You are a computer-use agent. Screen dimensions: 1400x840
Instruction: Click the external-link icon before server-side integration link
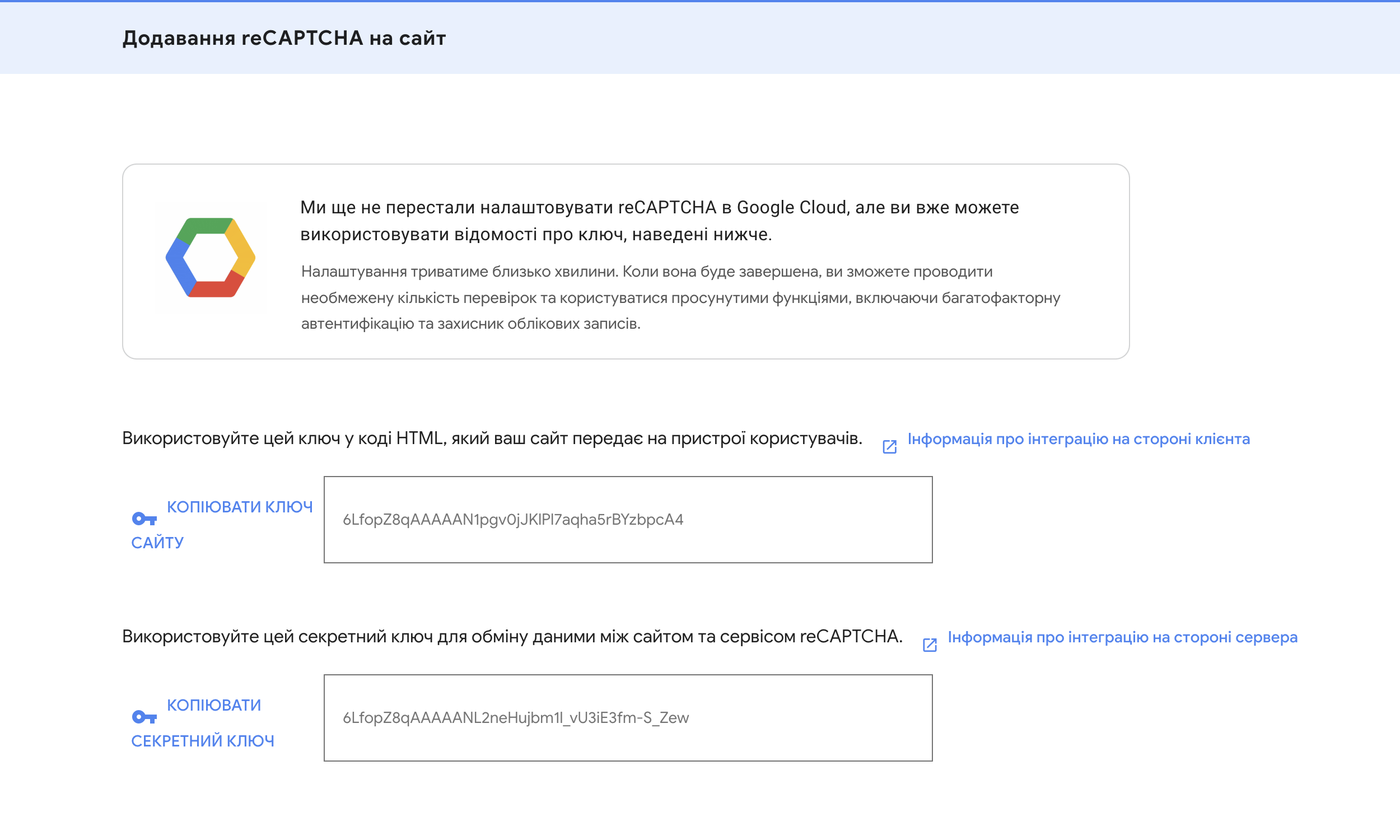930,645
